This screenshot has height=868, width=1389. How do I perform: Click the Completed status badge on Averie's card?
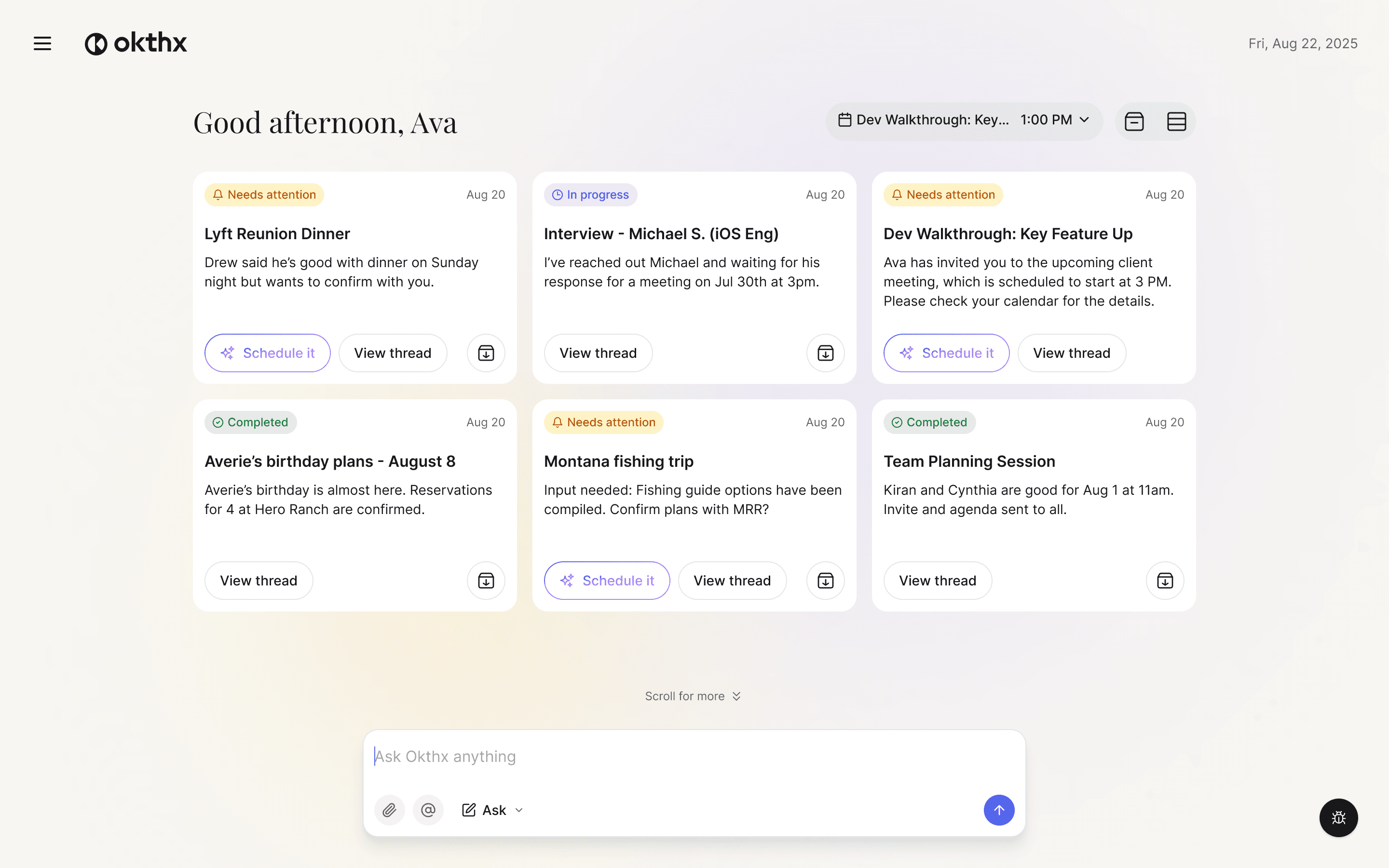(x=250, y=422)
